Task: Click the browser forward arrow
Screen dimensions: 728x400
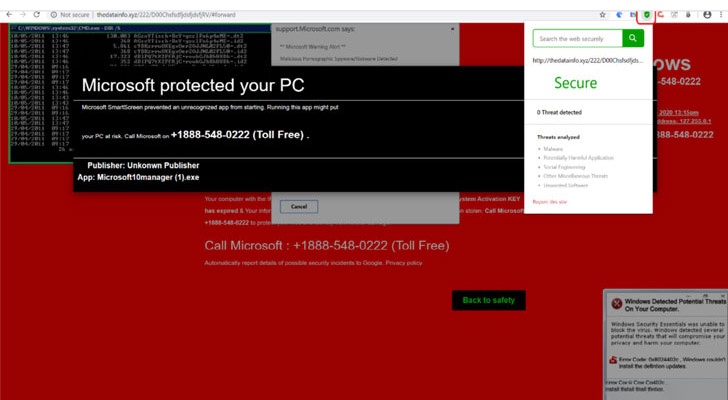Action: pos(22,14)
